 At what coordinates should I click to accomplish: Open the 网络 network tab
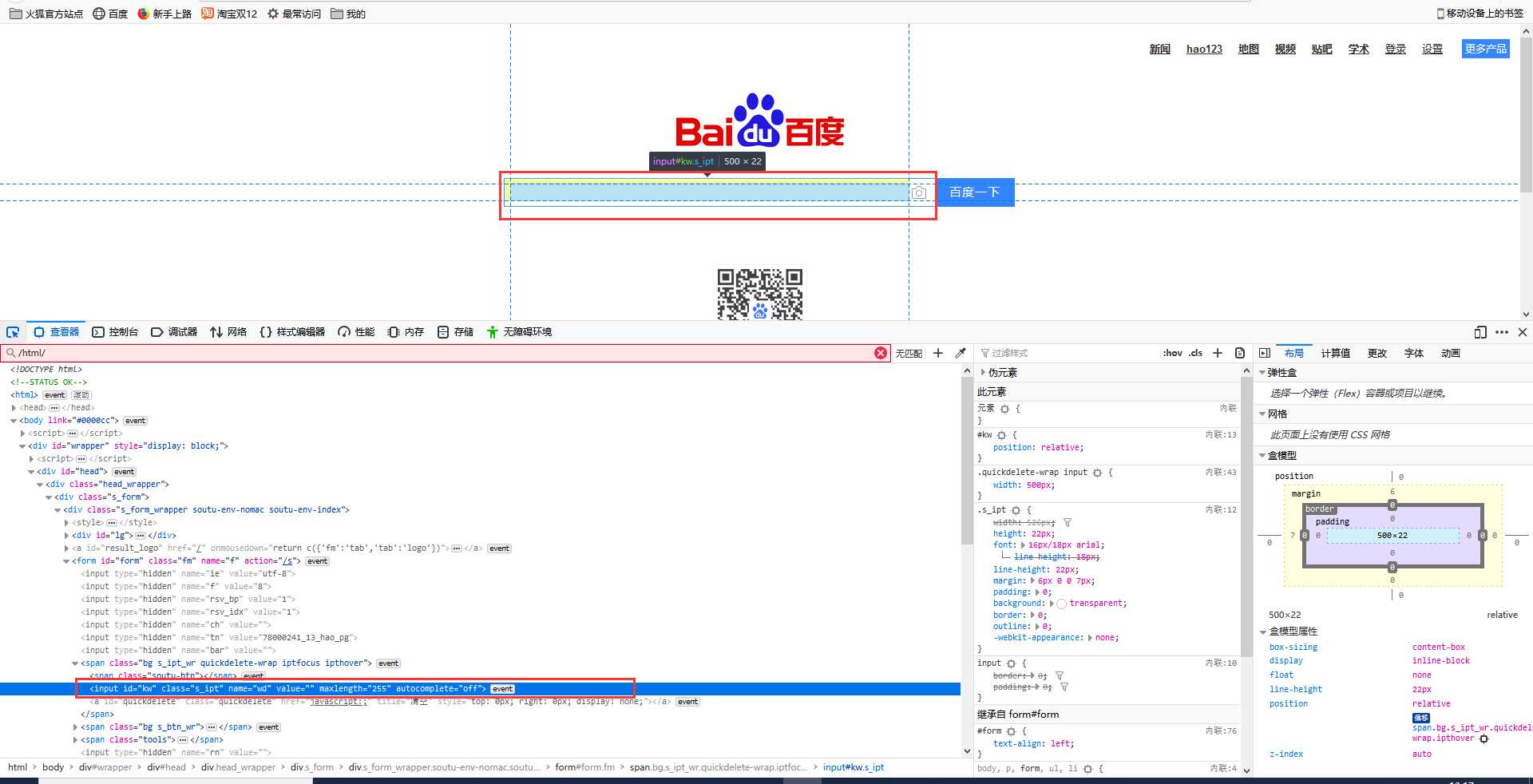click(x=228, y=332)
